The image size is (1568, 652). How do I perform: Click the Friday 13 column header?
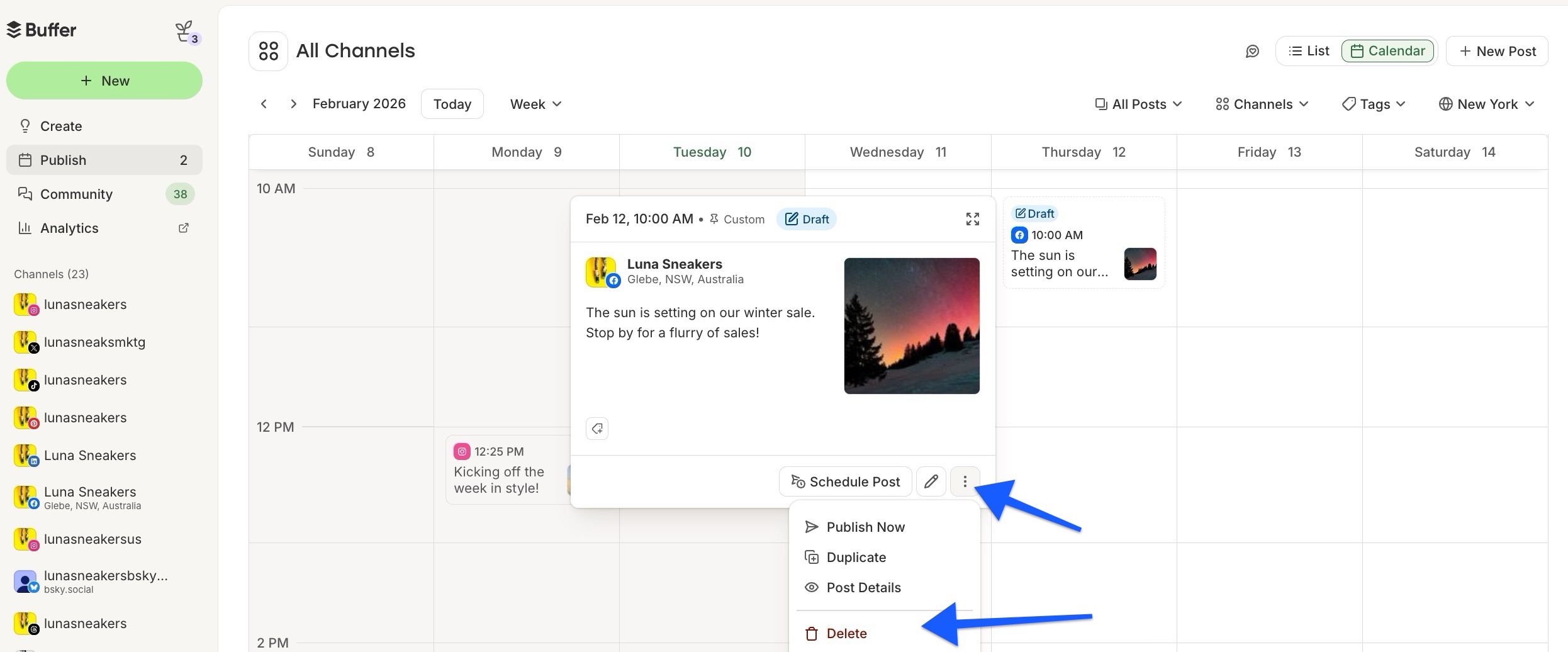tap(1269, 152)
